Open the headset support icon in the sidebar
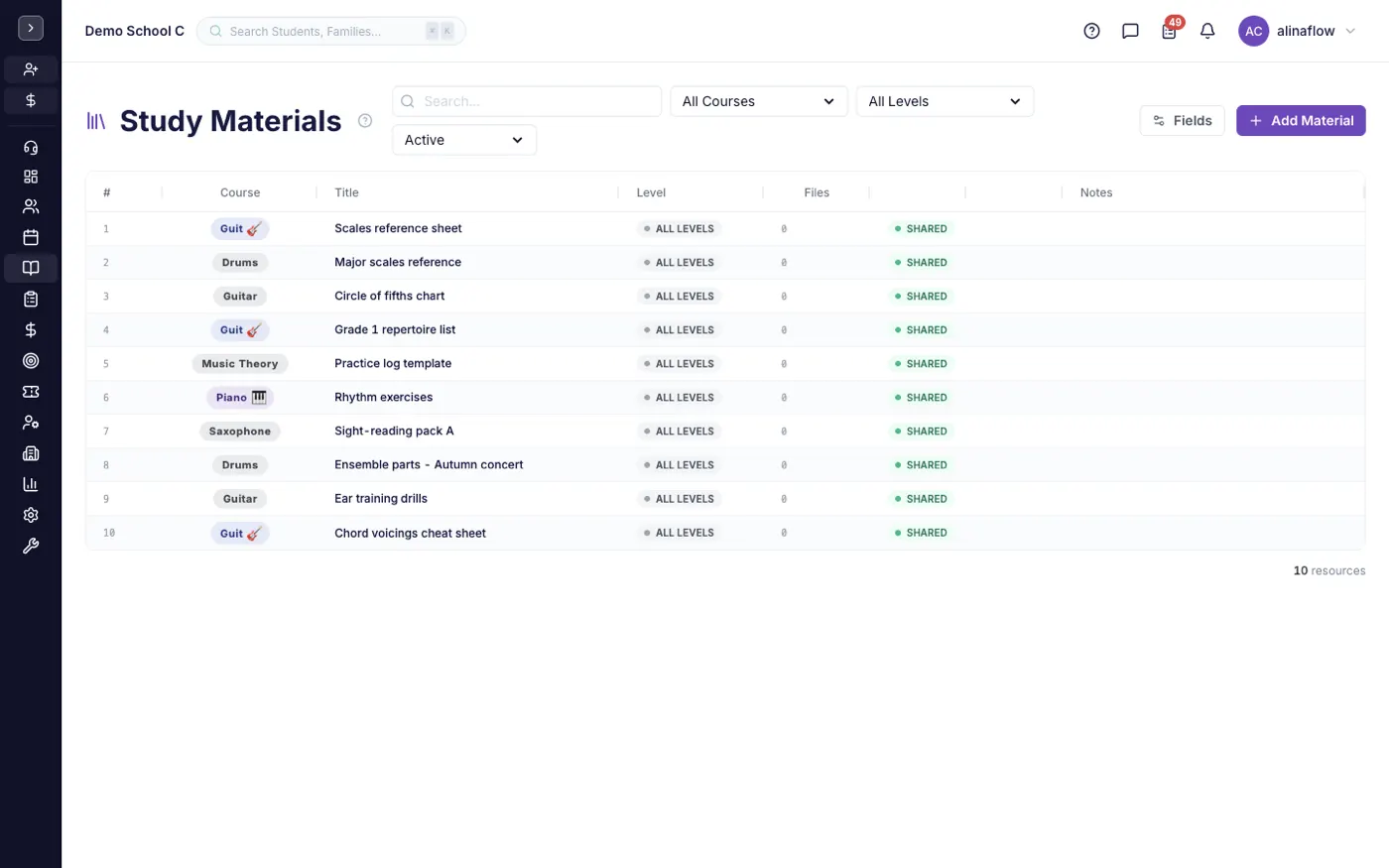Screen dimensions: 1389x868 31,148
